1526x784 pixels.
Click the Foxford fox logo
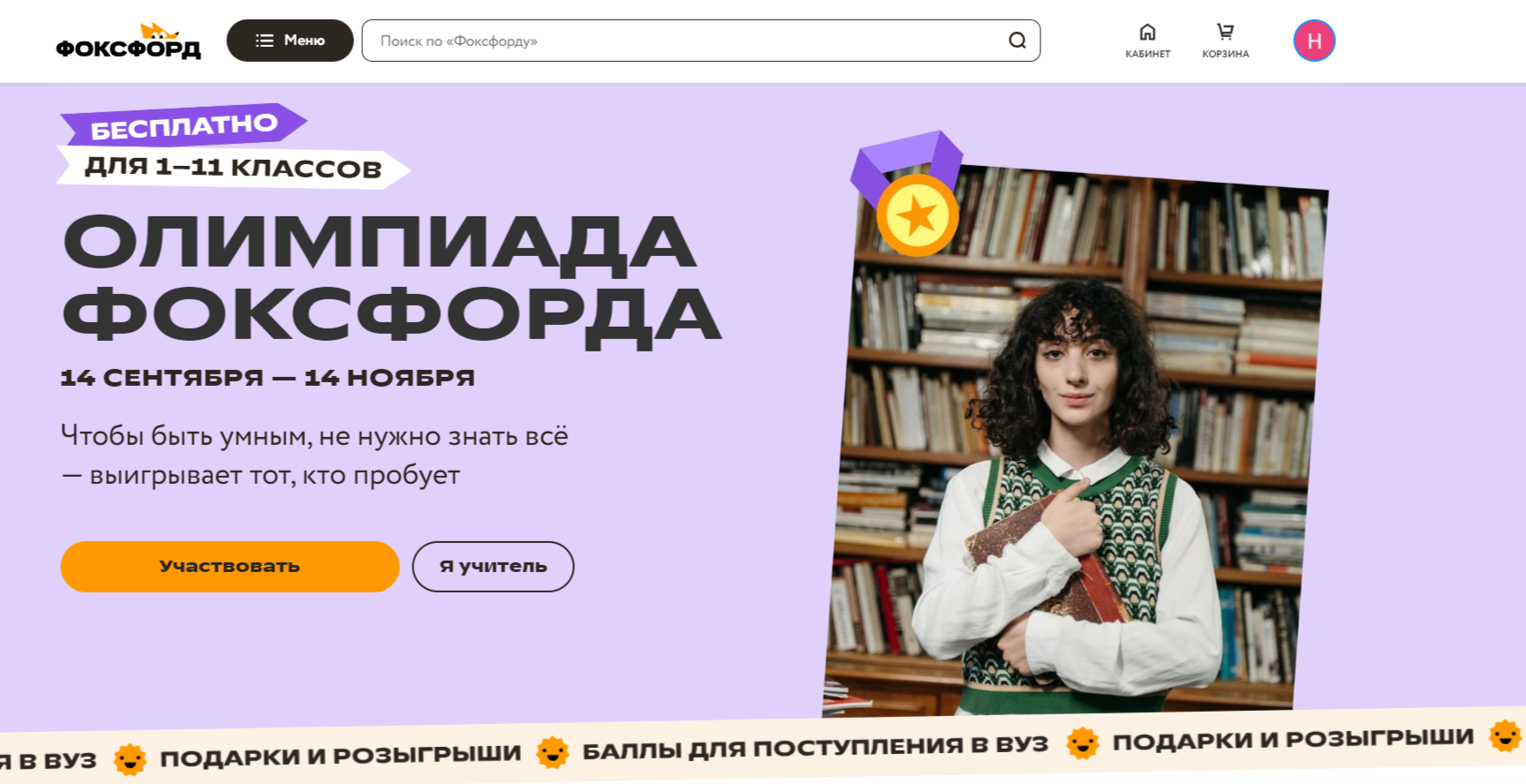[x=128, y=41]
